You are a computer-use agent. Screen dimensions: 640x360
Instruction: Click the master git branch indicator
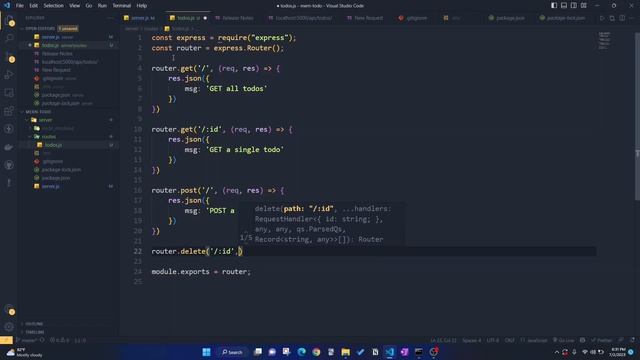27,340
